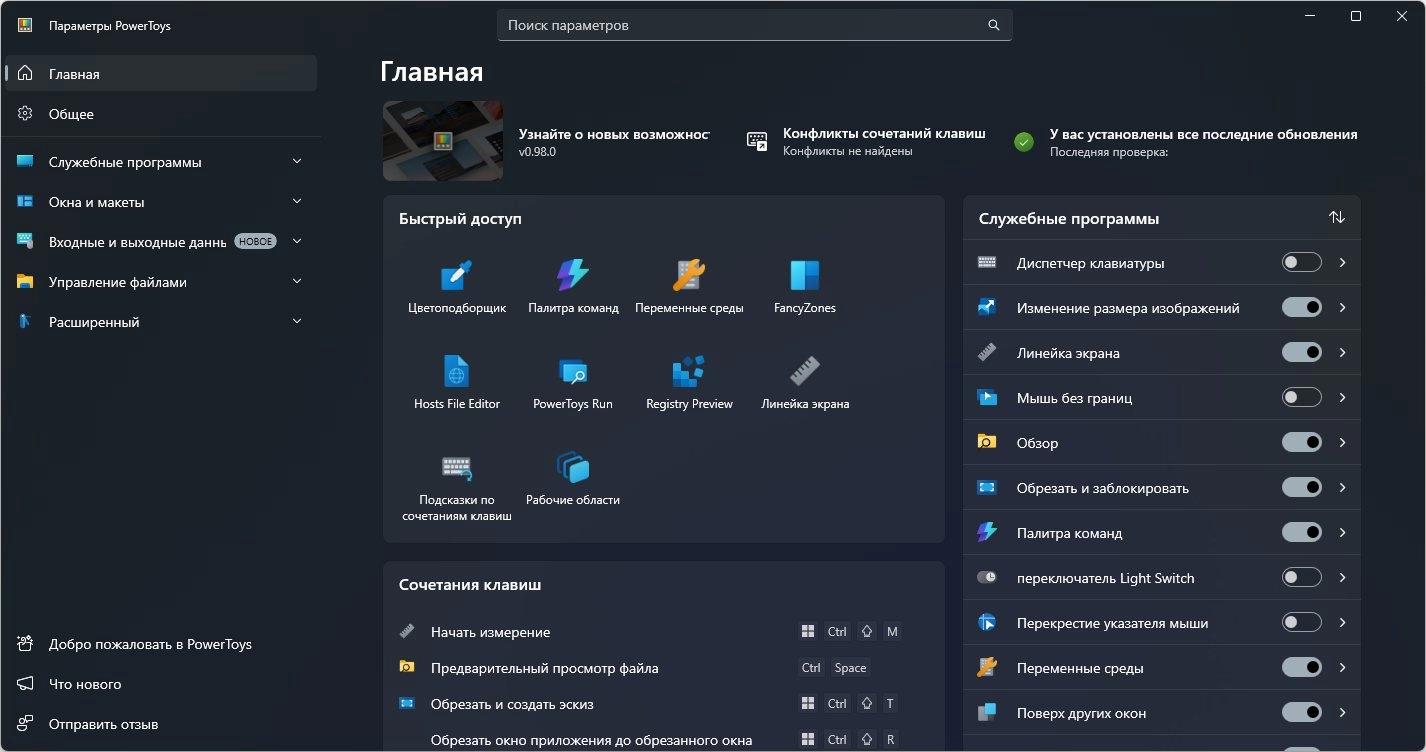Click the Поиск параметров search field
The image size is (1426, 752).
755,25
